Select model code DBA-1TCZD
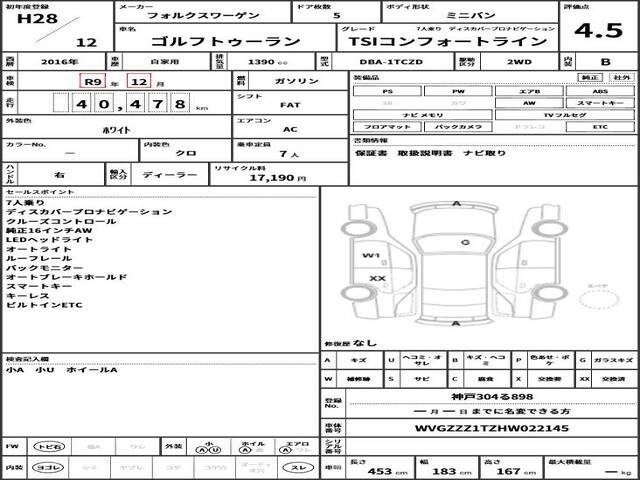Screen dimensions: 640x480 (391, 62)
